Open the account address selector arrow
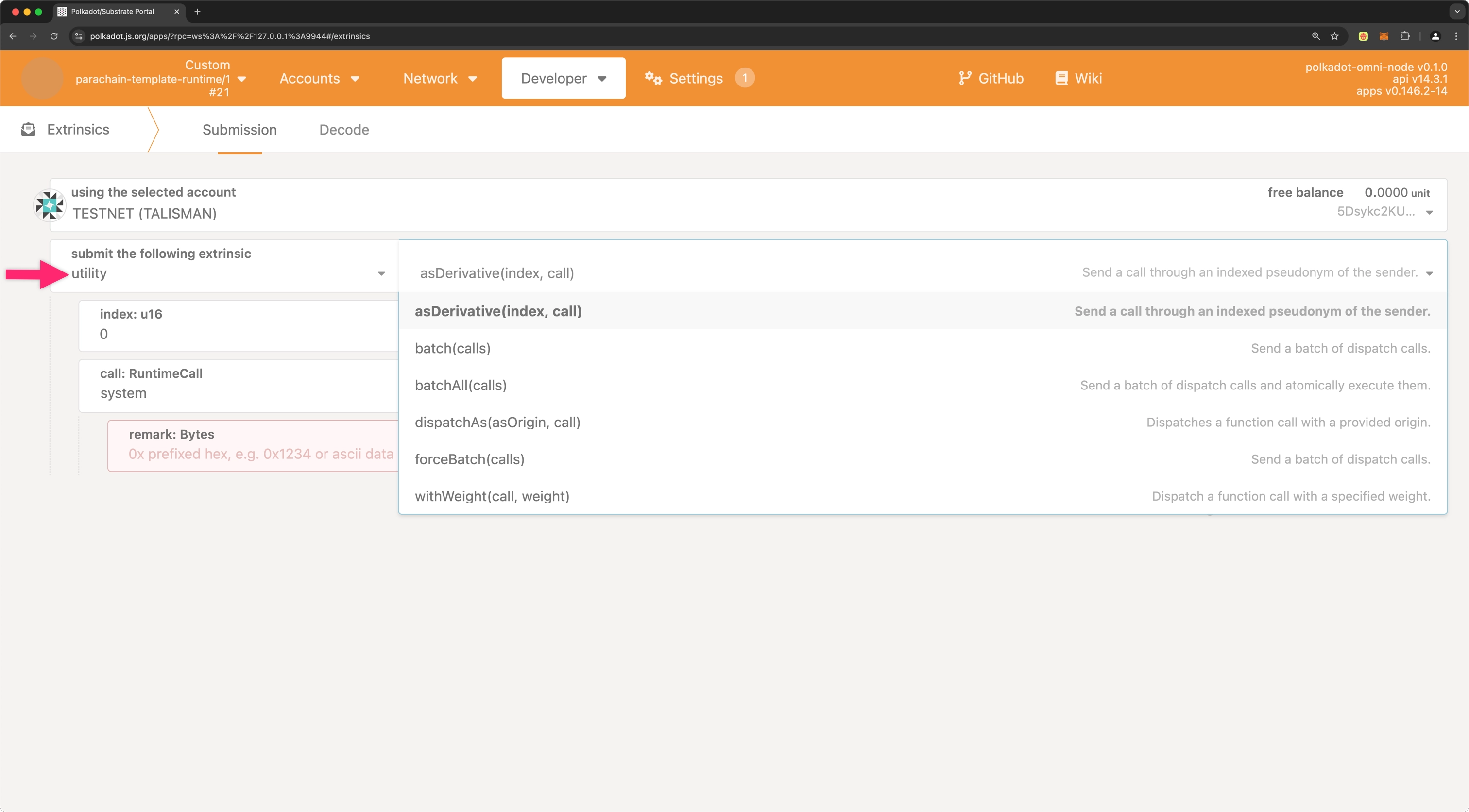This screenshot has width=1469, height=812. click(1430, 212)
